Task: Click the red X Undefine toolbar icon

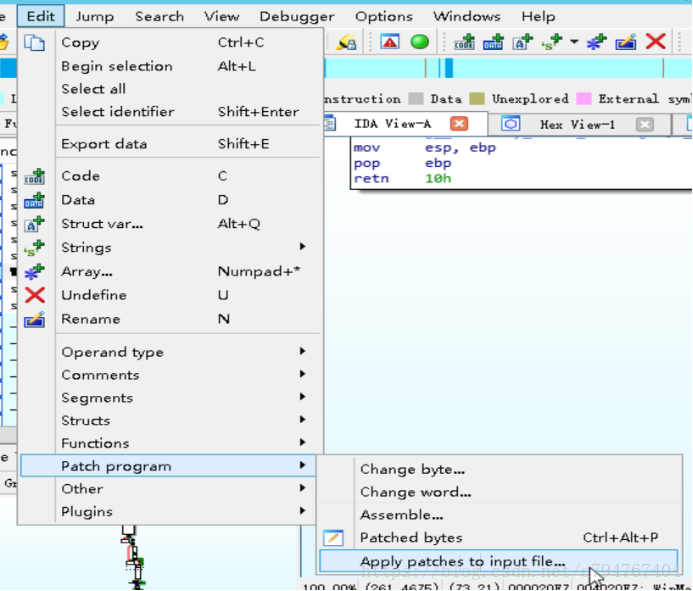Action: [x=656, y=42]
